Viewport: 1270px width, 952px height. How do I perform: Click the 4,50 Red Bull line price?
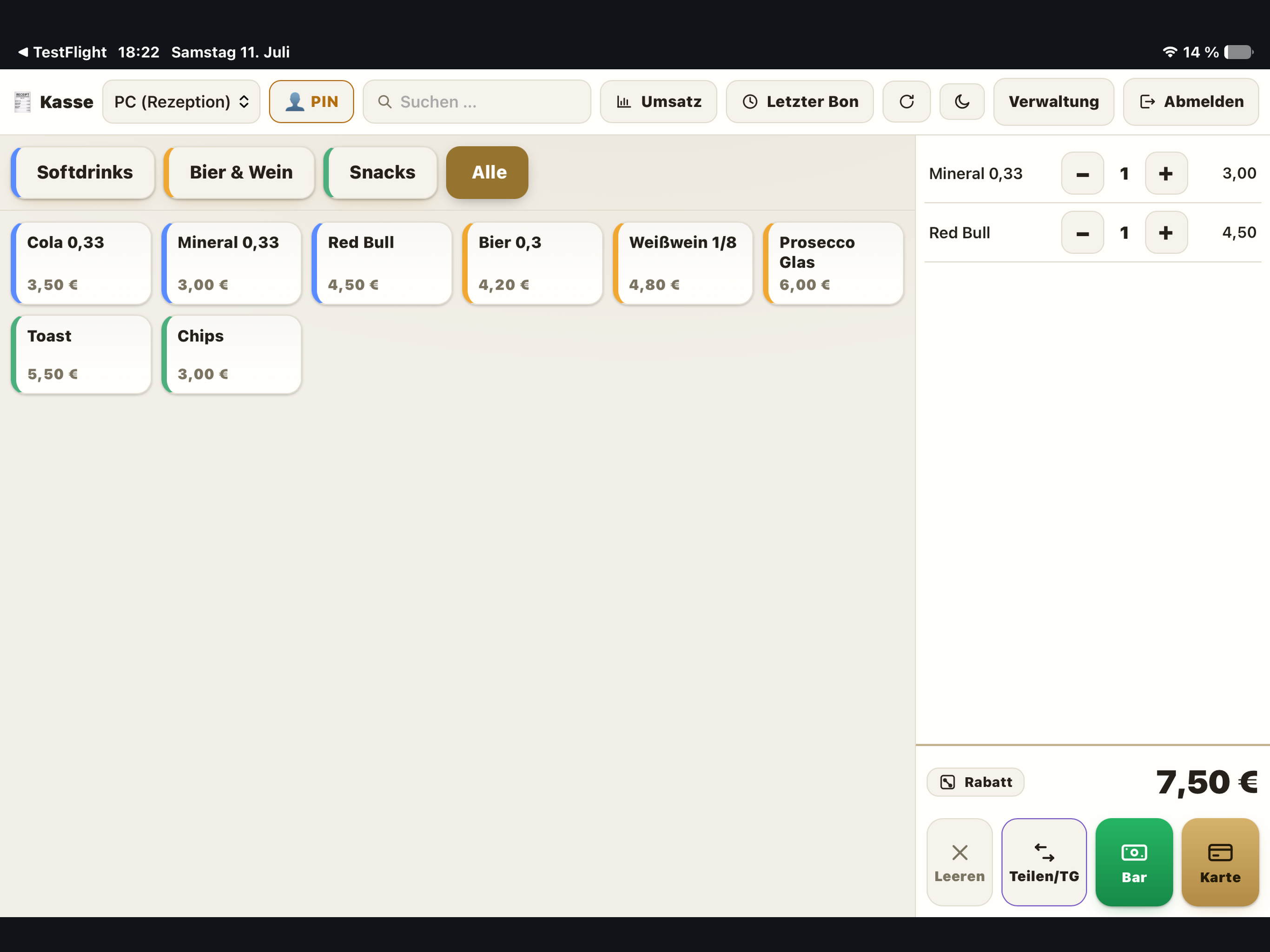point(1239,232)
